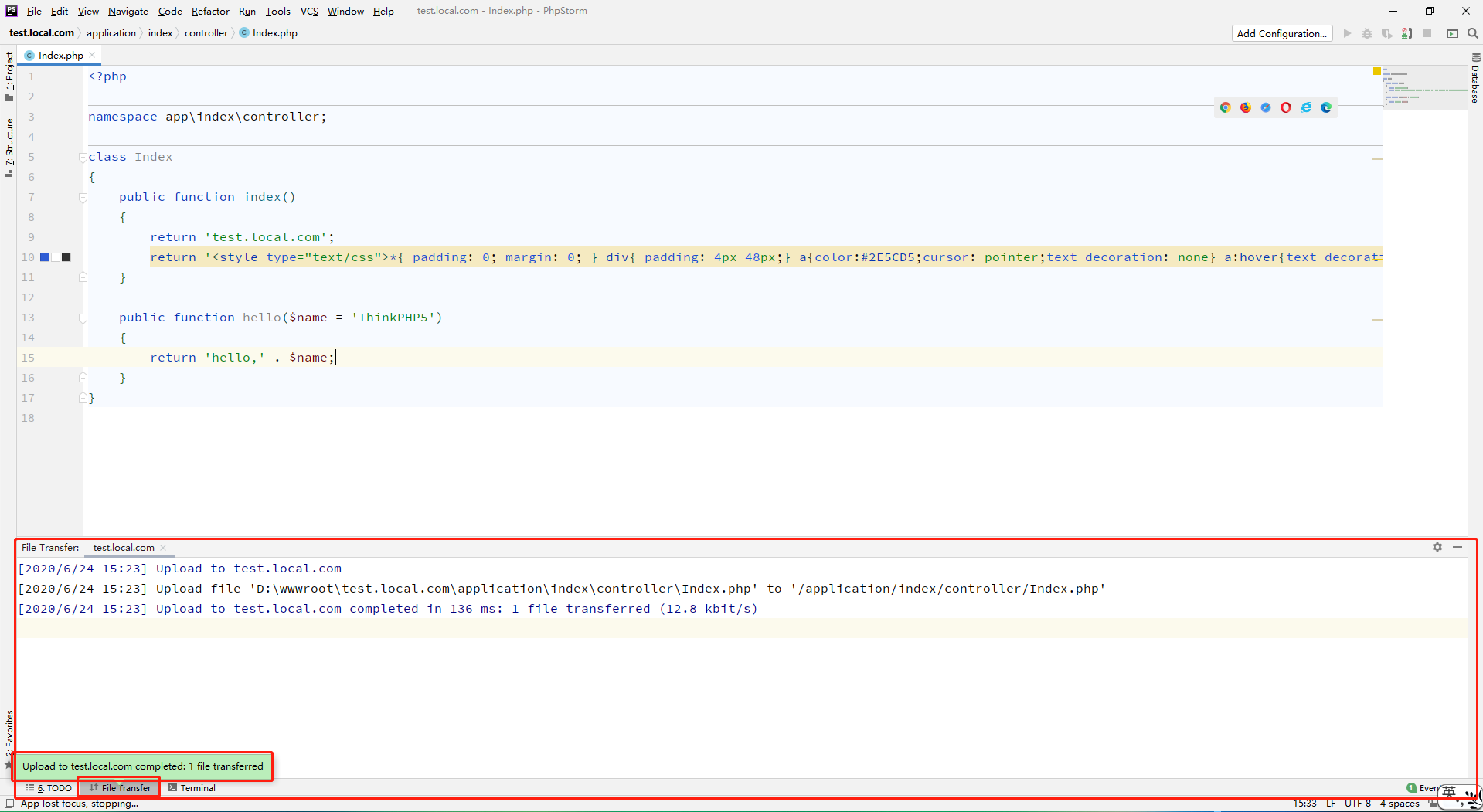Click the tool windows quick access icon
Image resolution: width=1483 pixels, height=812 pixels.
tap(9, 804)
